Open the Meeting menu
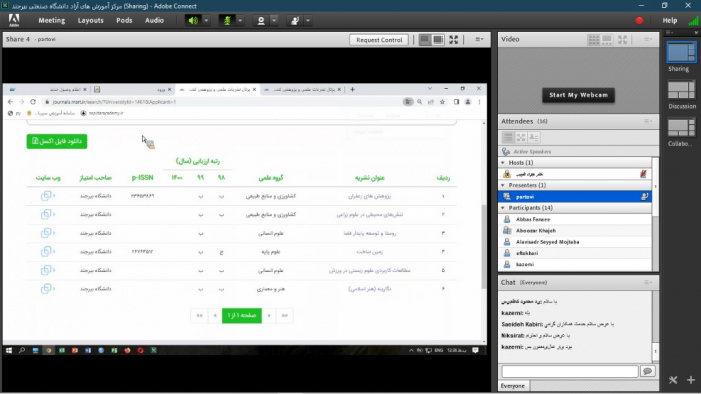The height and width of the screenshot is (394, 701). [x=51, y=21]
